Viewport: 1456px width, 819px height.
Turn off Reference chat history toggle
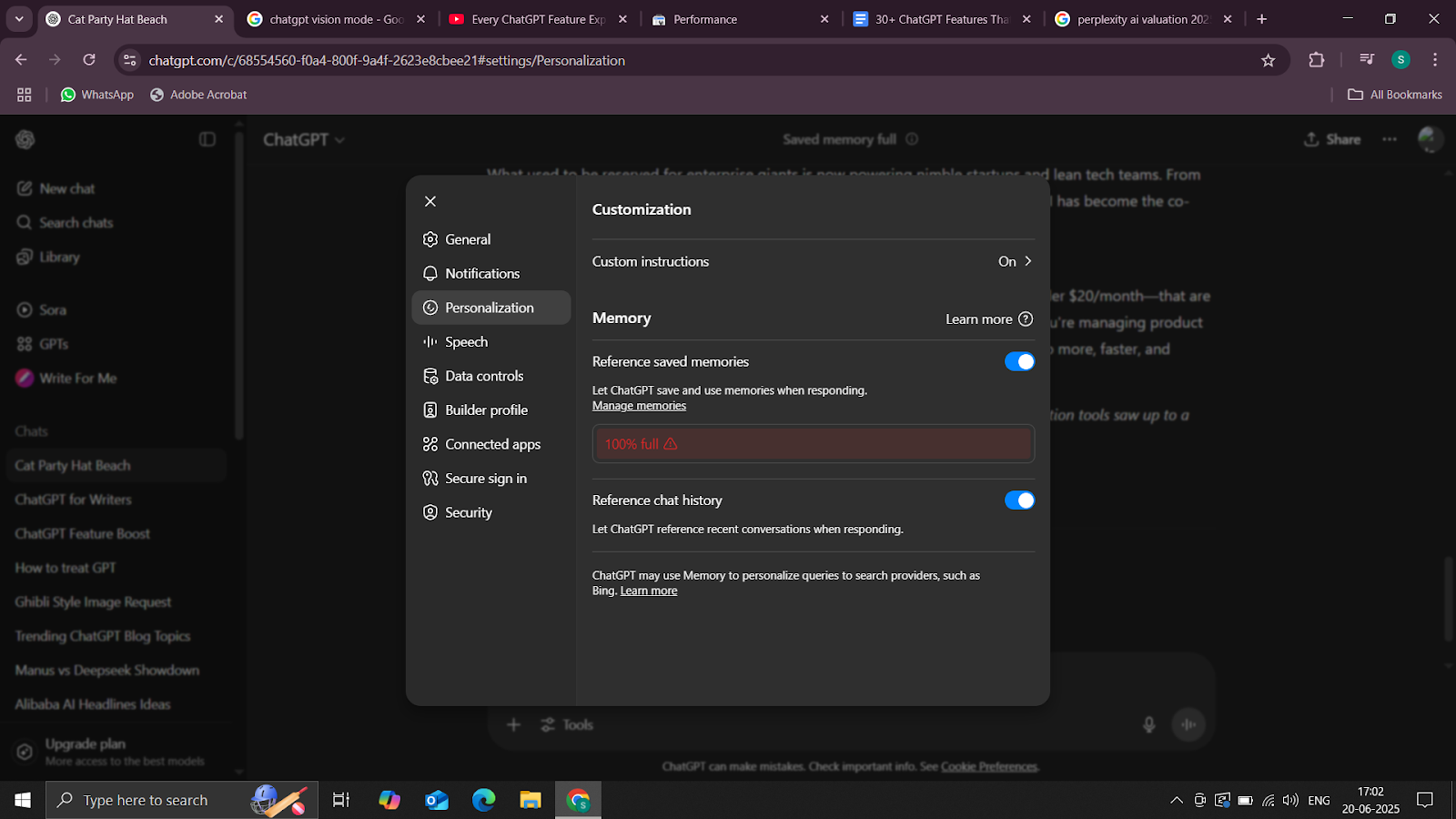1019,500
